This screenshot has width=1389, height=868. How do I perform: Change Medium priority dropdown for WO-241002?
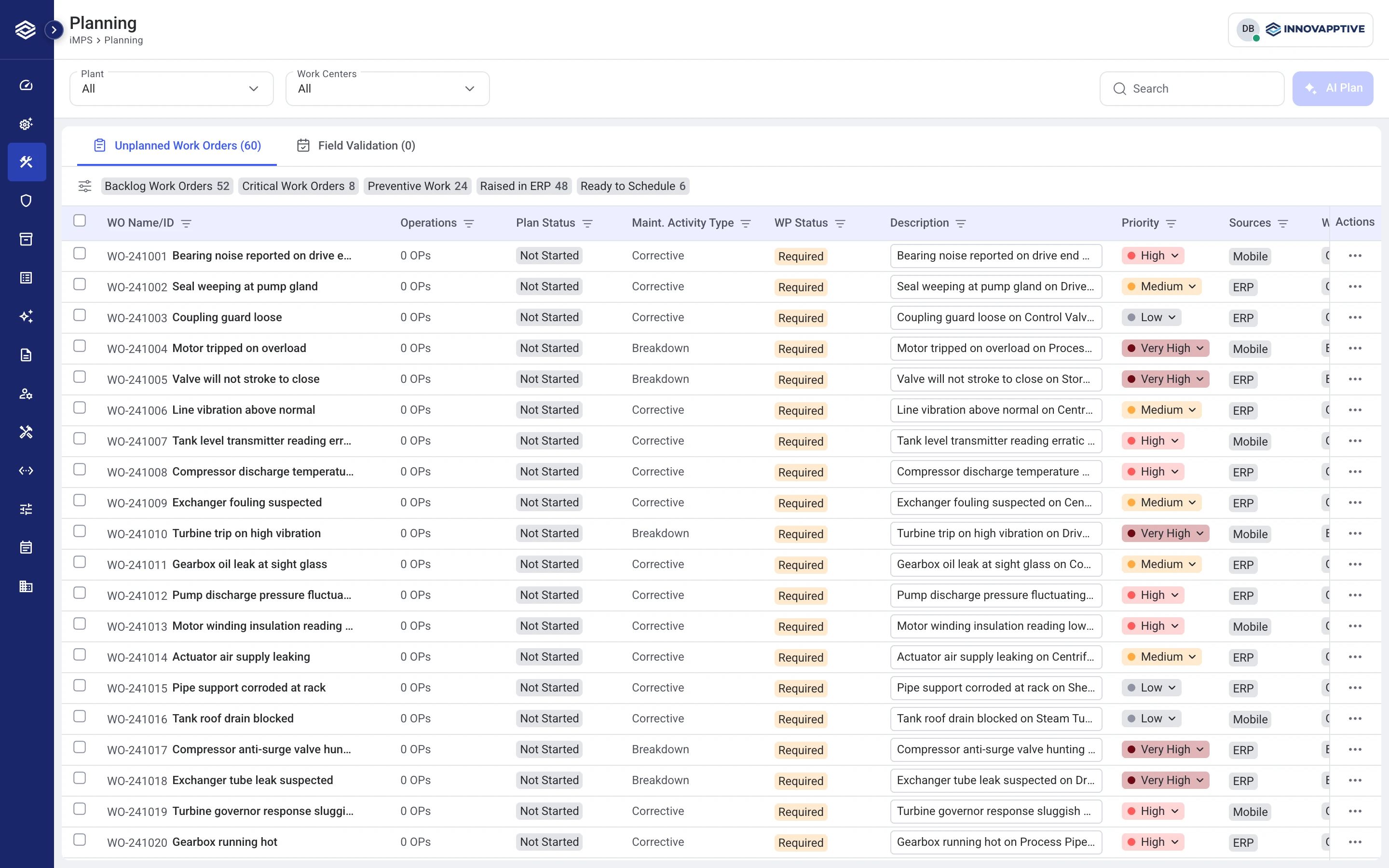(1162, 286)
